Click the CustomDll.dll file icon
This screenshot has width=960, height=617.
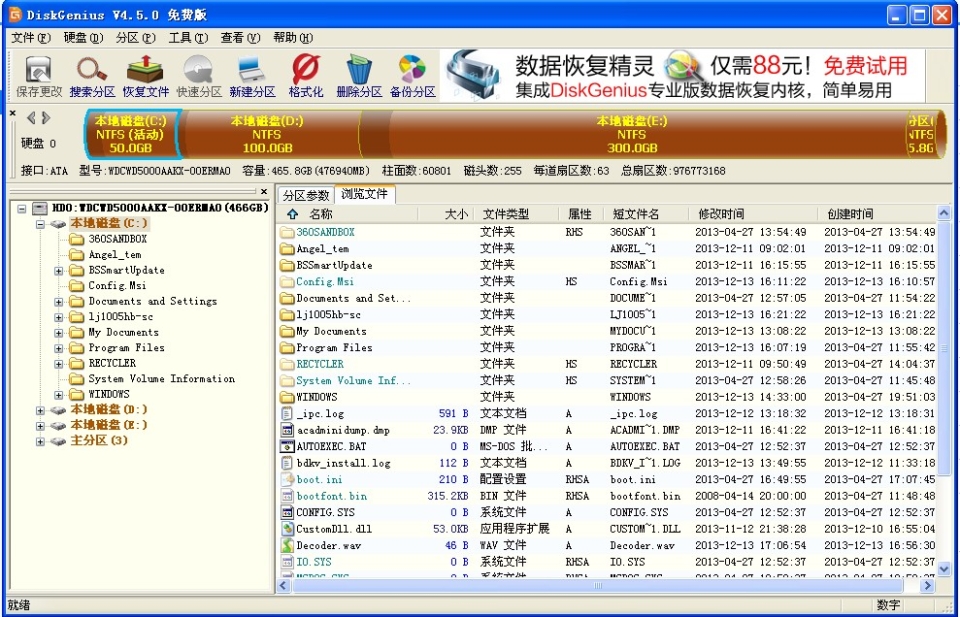click(x=287, y=529)
